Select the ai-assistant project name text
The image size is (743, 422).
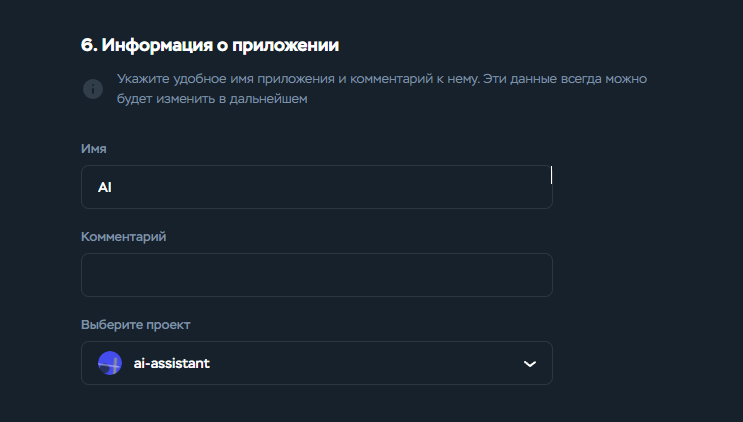[x=172, y=363]
